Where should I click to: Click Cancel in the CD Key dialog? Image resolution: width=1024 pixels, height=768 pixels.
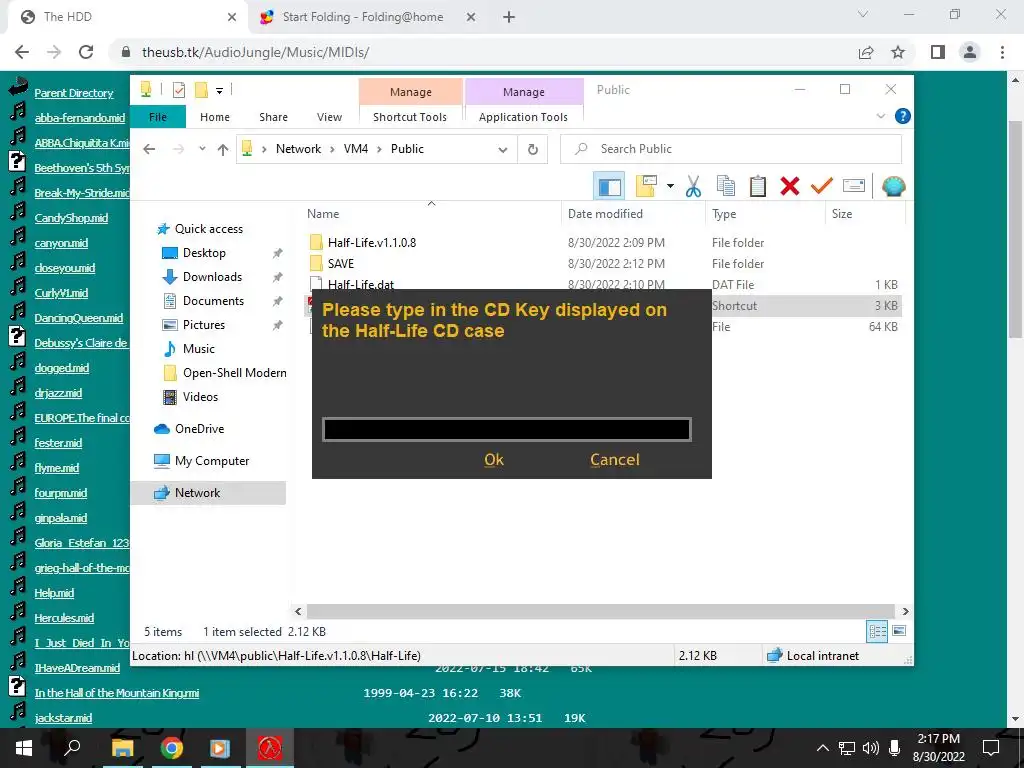pos(615,460)
